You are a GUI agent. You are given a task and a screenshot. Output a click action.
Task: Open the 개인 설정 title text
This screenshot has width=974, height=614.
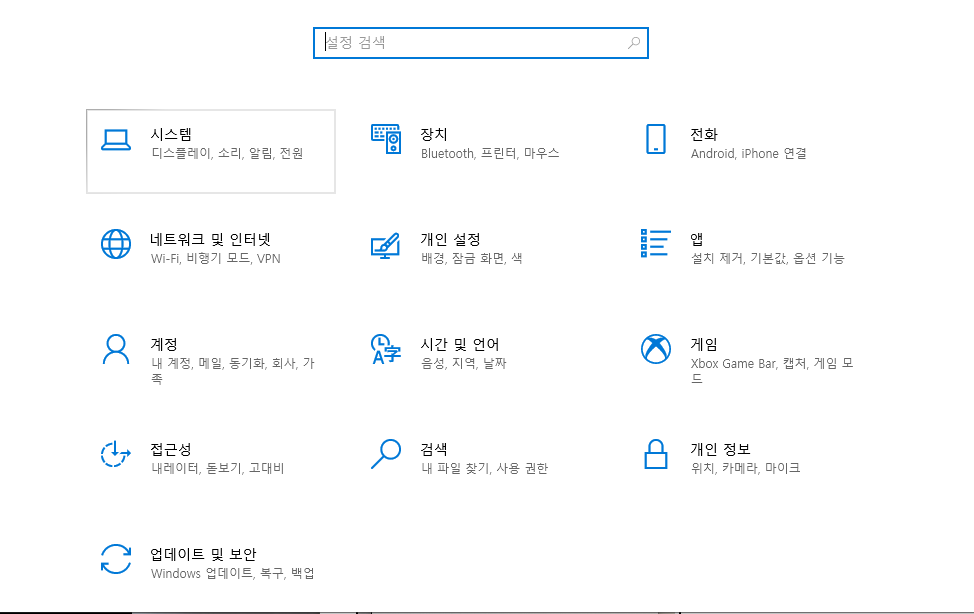pyautogui.click(x=450, y=239)
